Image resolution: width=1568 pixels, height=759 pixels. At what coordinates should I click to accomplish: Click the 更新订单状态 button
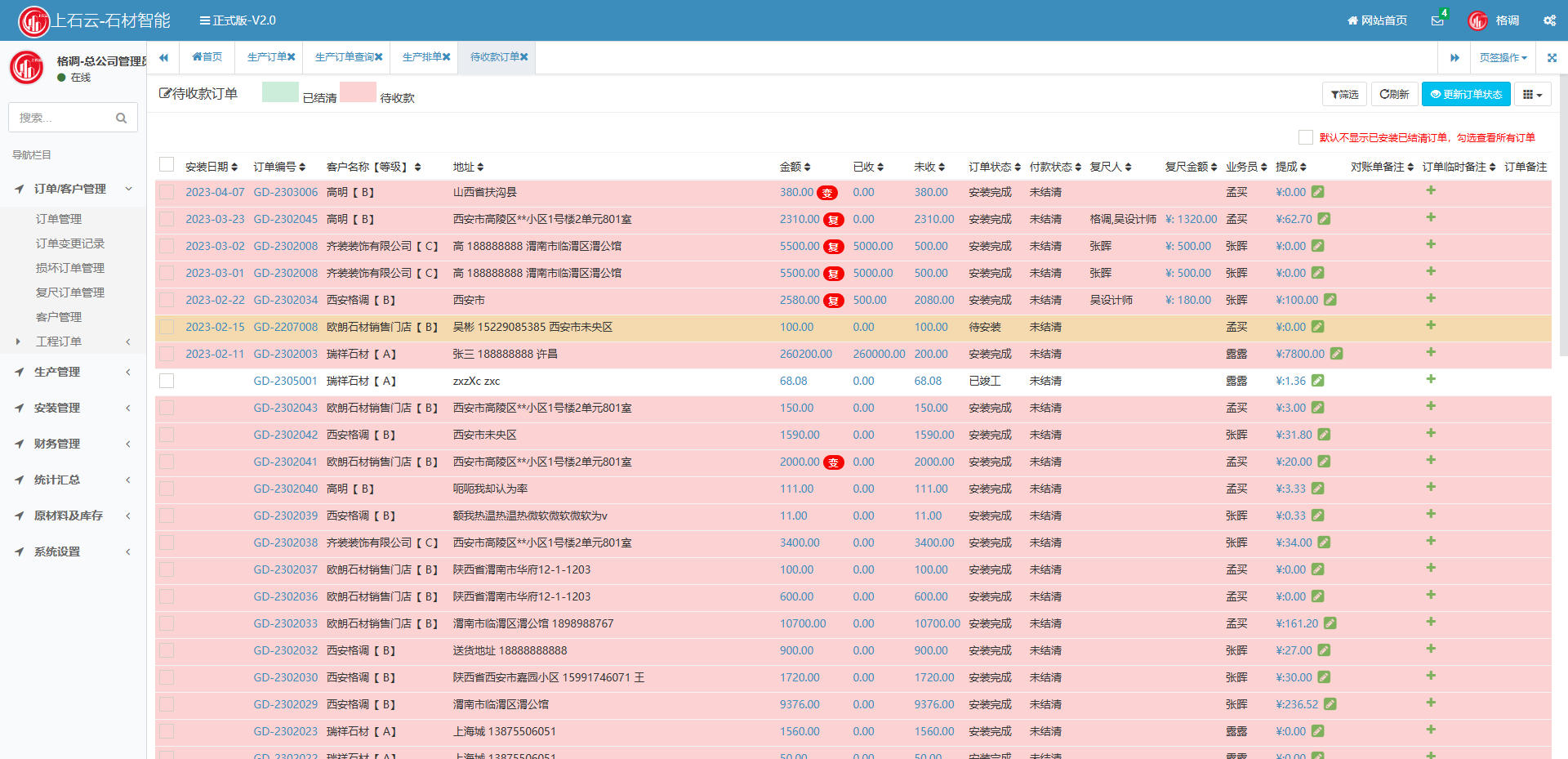[x=1466, y=95]
